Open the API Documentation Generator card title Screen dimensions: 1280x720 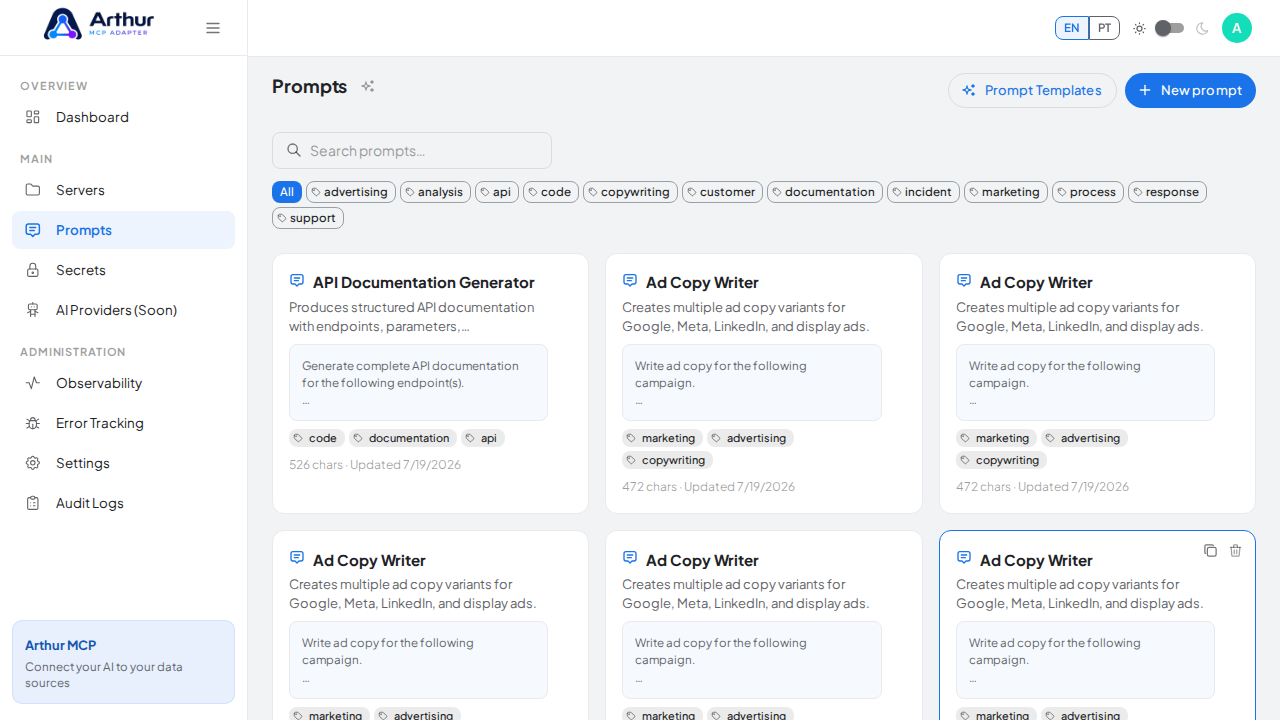tap(424, 283)
